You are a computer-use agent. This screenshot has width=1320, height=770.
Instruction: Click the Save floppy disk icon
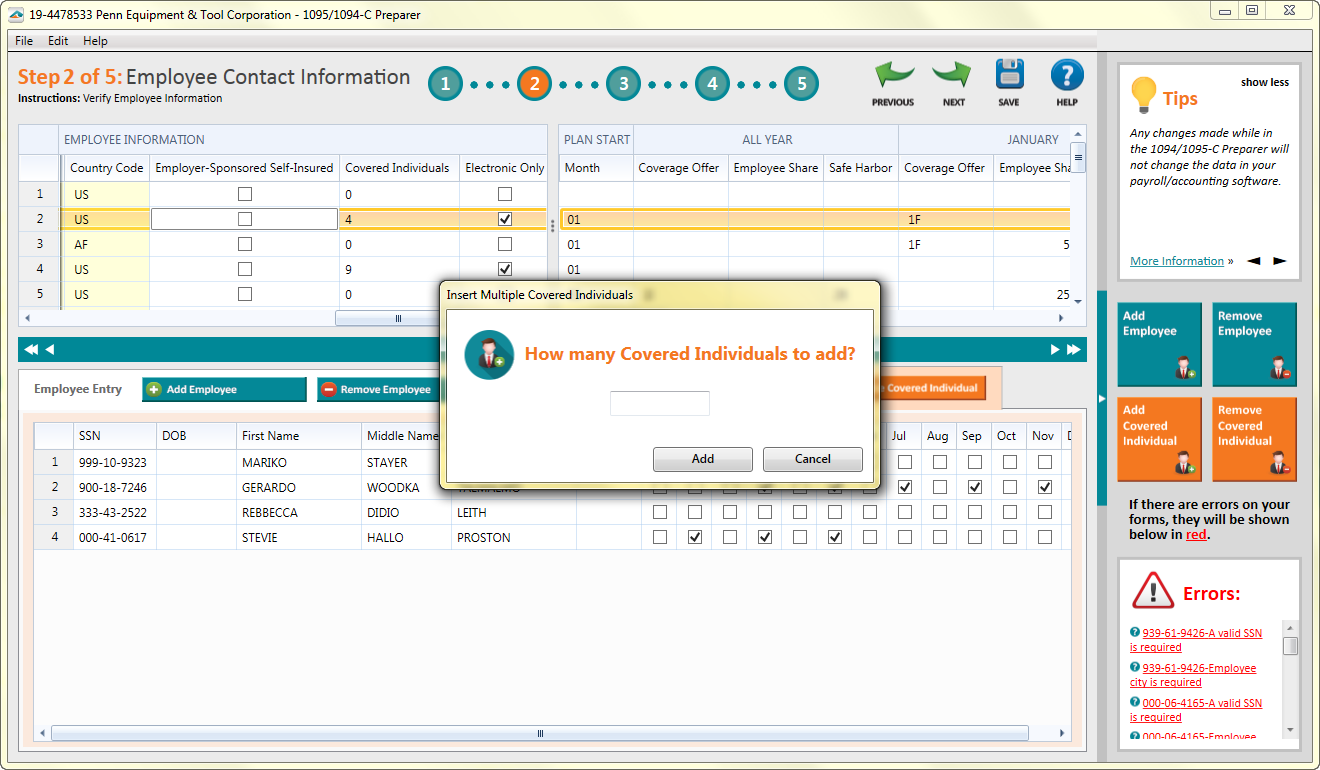pyautogui.click(x=1009, y=77)
